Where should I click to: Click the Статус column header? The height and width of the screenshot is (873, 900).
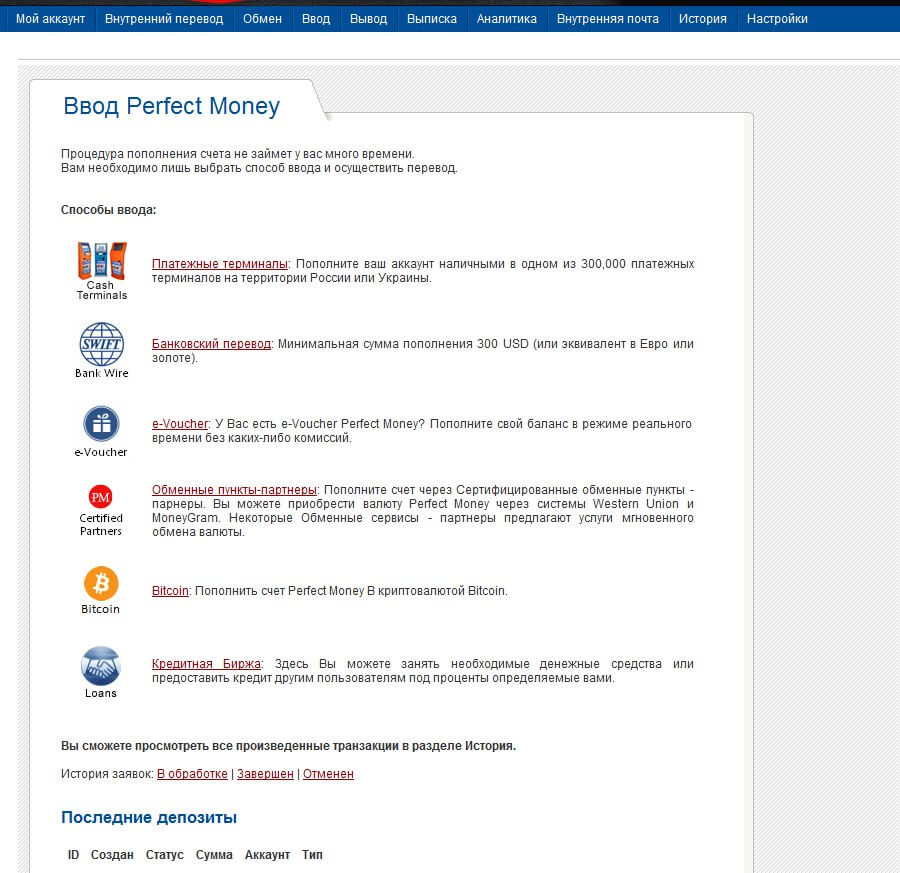165,855
